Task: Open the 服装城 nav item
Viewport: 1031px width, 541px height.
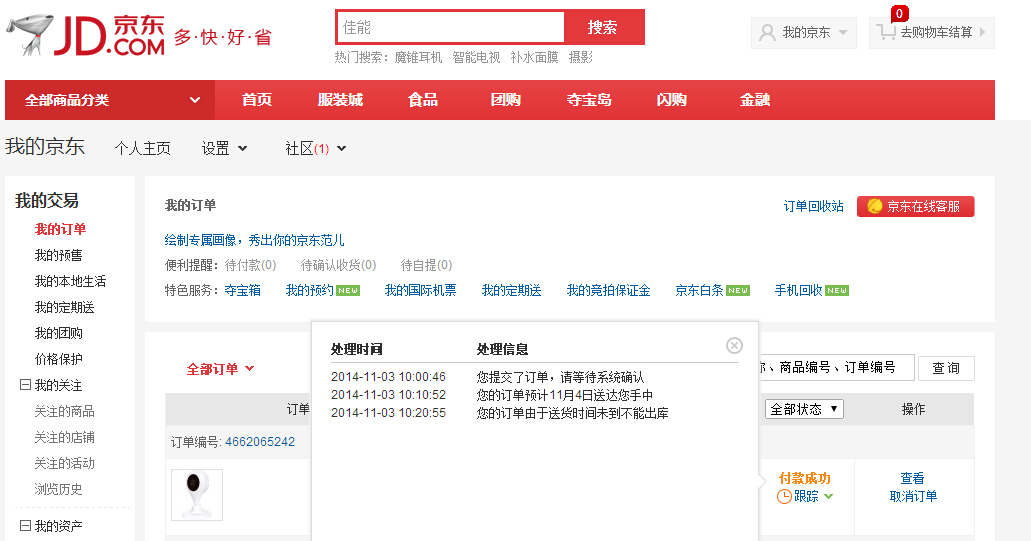Action: click(340, 100)
